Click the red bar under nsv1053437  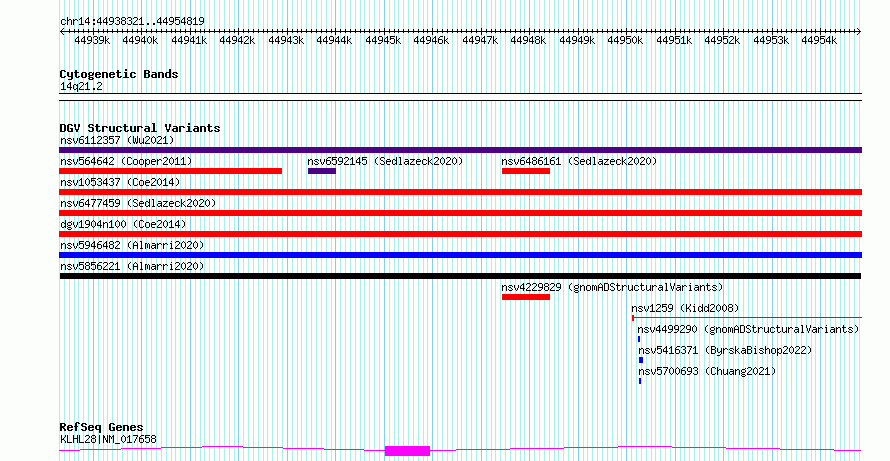click(x=460, y=192)
